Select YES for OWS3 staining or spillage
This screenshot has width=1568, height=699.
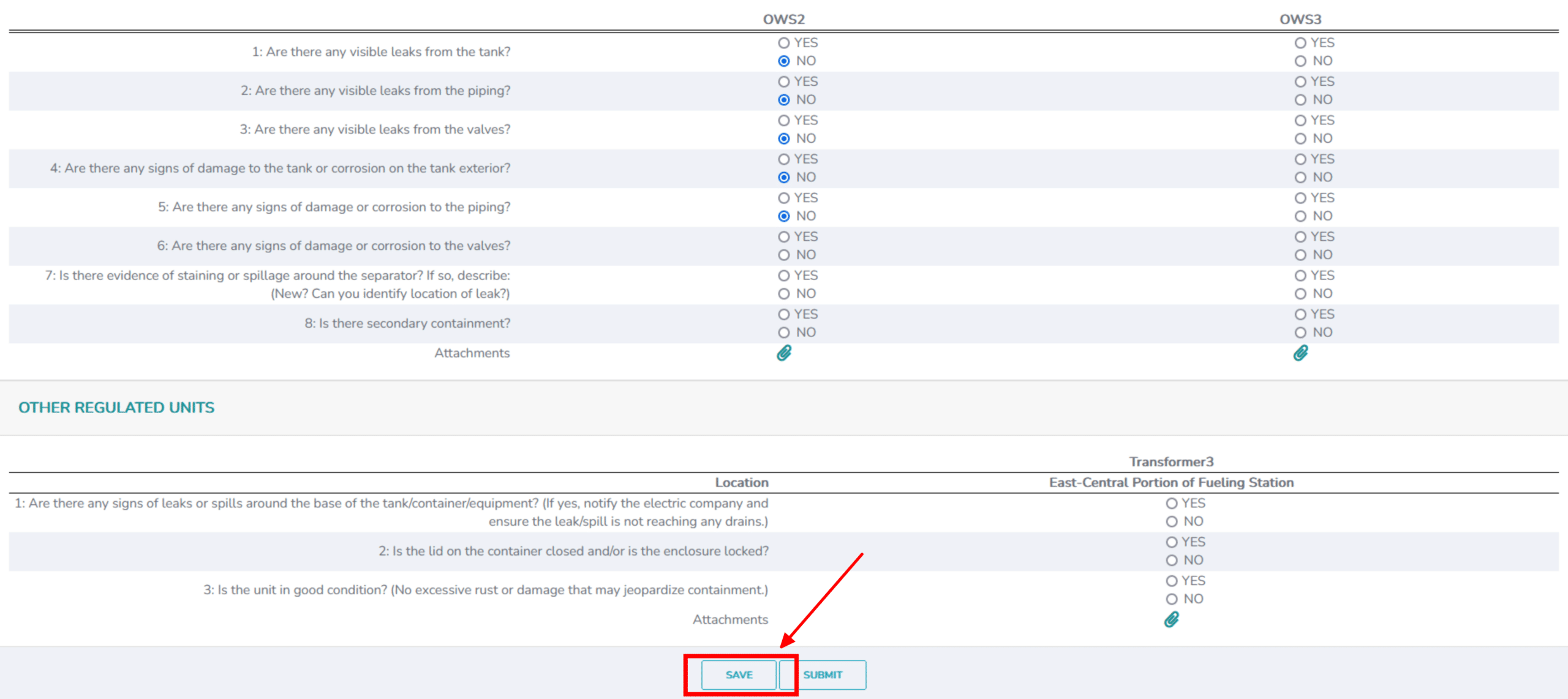point(1300,276)
